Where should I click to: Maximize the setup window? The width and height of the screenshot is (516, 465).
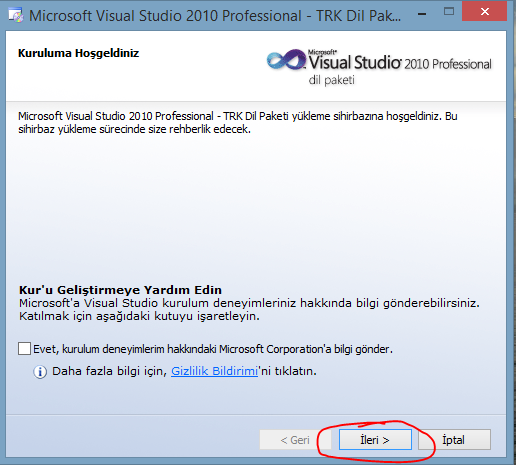click(449, 12)
